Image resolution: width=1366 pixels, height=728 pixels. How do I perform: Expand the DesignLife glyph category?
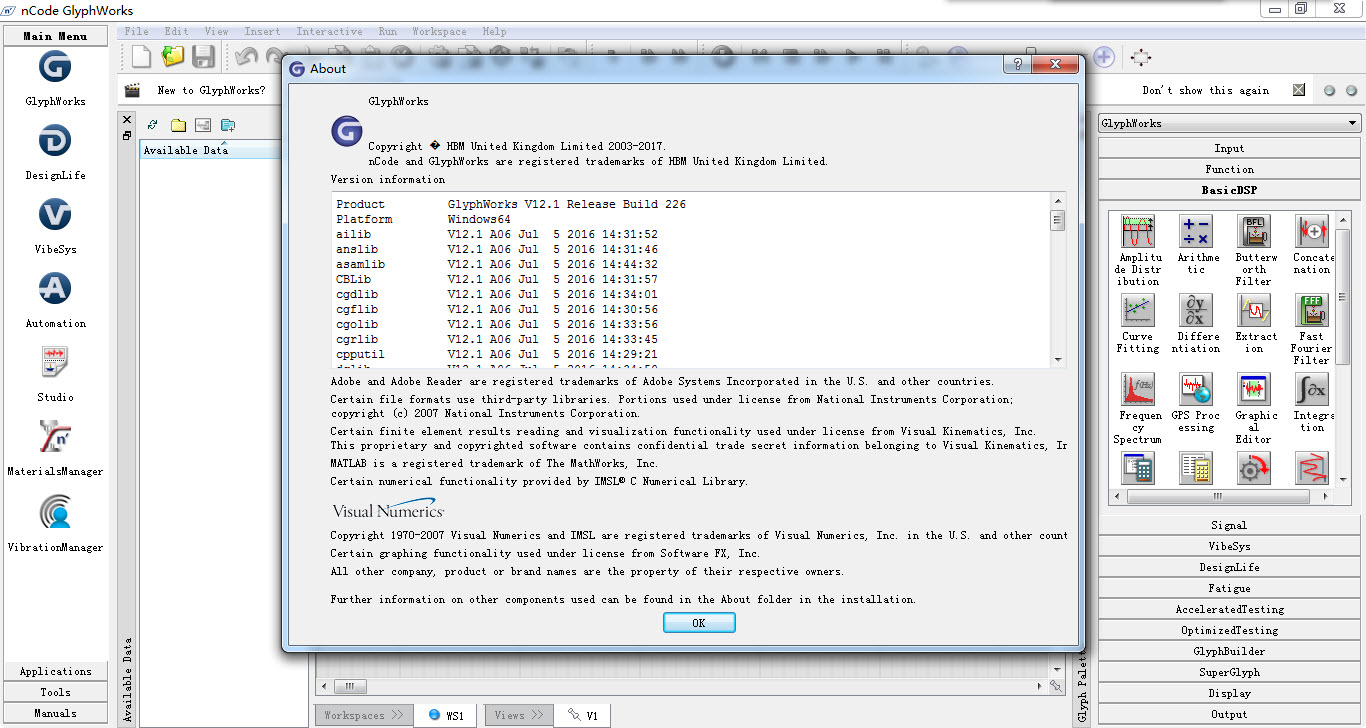(x=1229, y=567)
